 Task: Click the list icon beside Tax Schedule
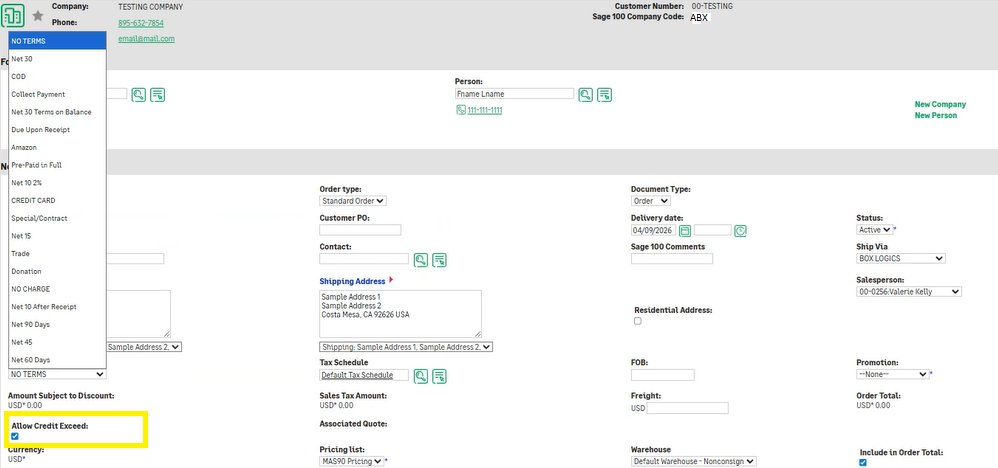(440, 376)
